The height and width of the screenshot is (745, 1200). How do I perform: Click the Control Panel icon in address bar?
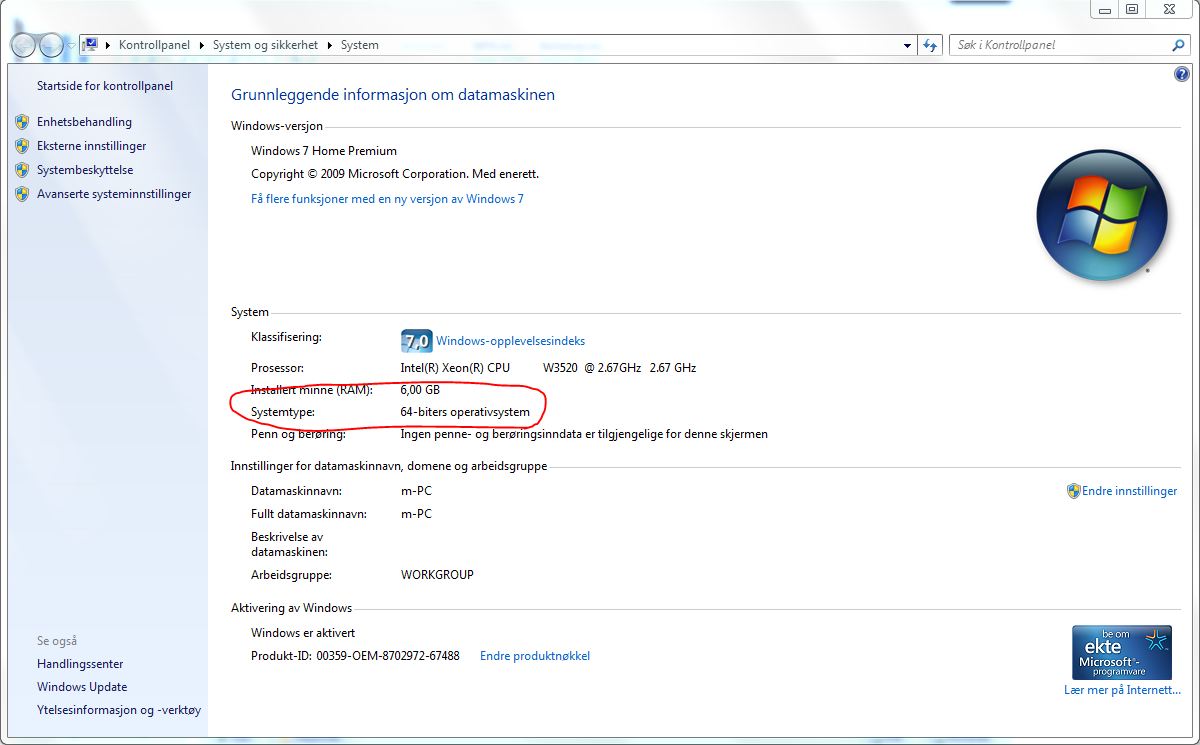coord(91,45)
